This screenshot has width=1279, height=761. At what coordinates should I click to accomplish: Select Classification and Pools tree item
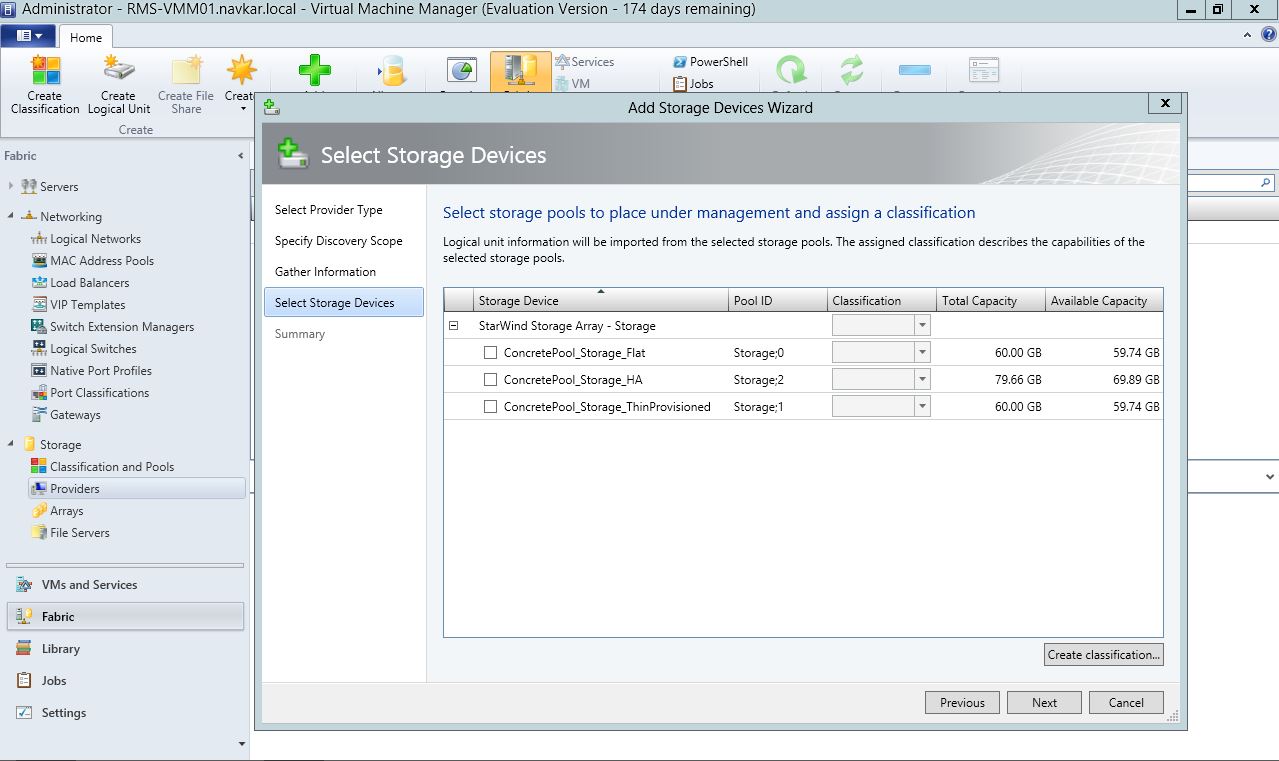(x=111, y=467)
